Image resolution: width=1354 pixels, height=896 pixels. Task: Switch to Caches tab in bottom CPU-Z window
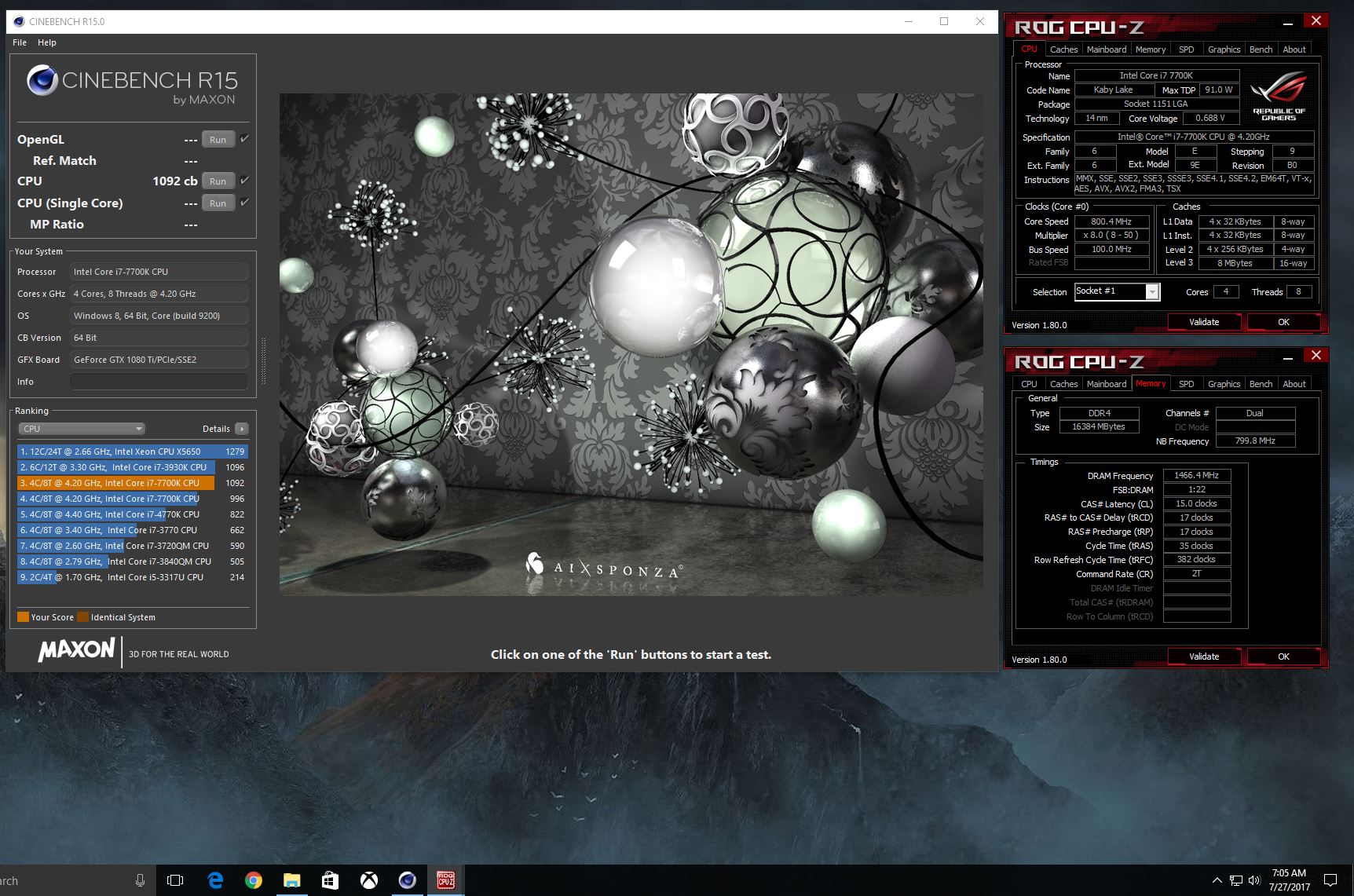(1063, 384)
